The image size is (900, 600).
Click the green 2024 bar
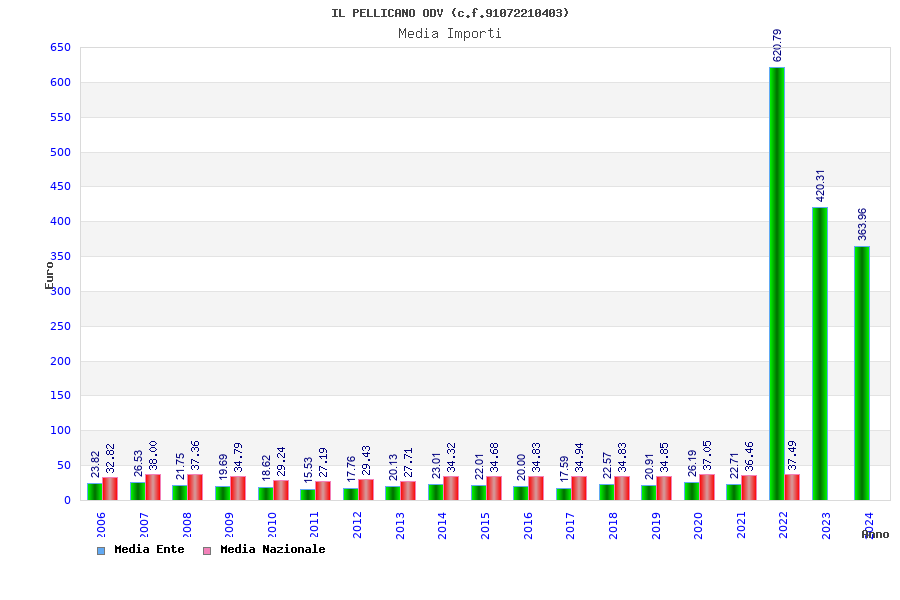[x=862, y=373]
